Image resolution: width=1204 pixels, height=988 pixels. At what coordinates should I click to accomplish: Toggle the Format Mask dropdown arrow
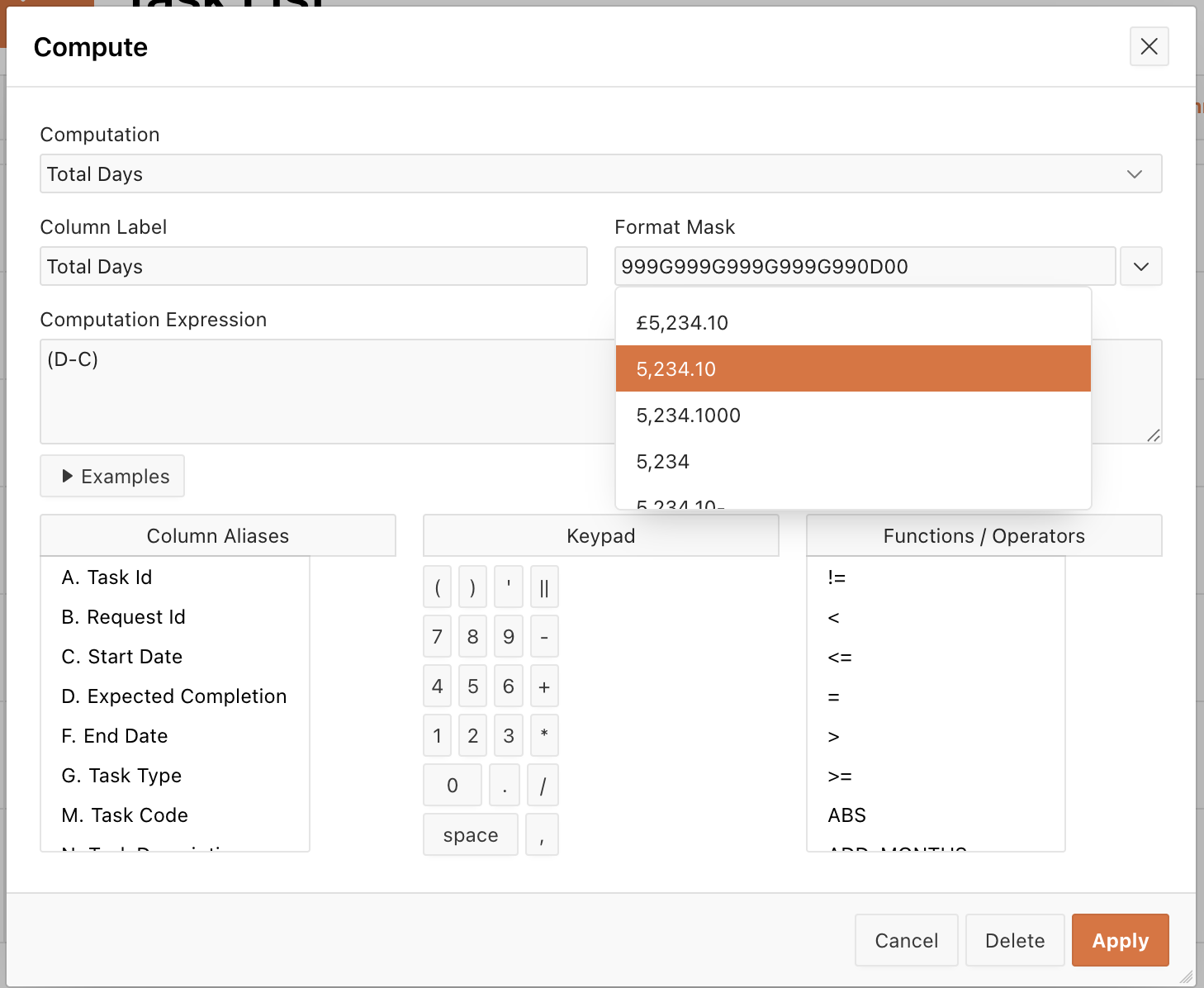pos(1140,267)
